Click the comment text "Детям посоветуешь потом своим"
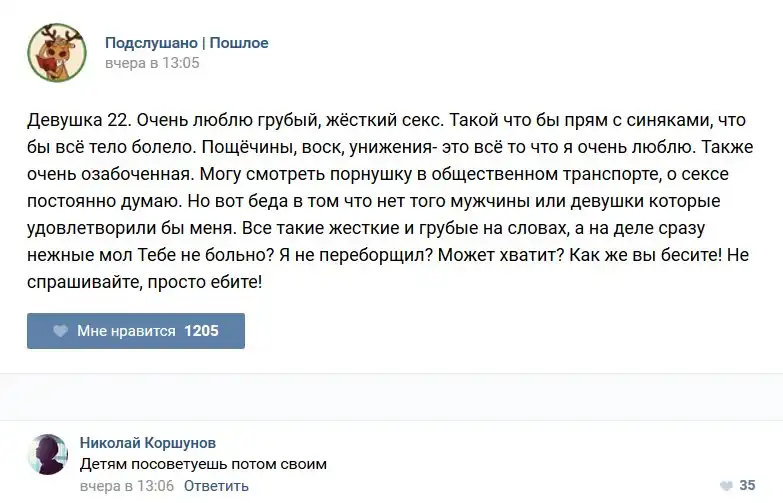 point(203,464)
